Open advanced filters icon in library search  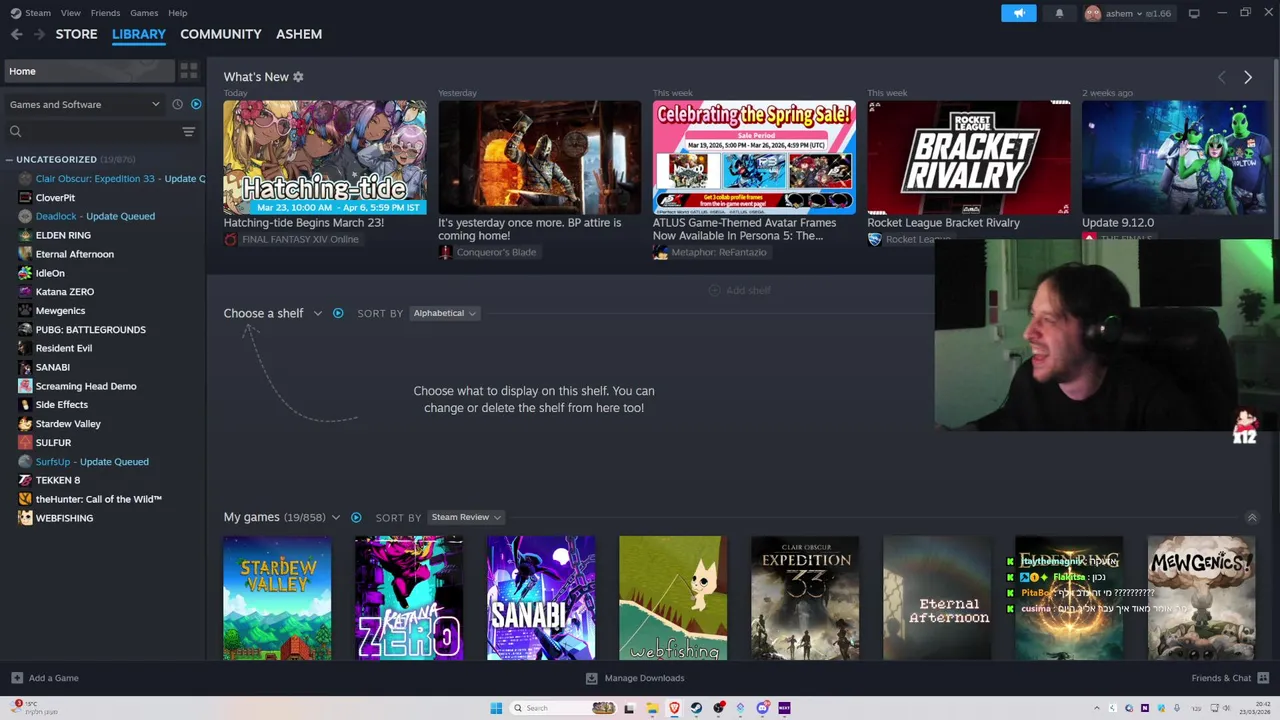(x=188, y=131)
